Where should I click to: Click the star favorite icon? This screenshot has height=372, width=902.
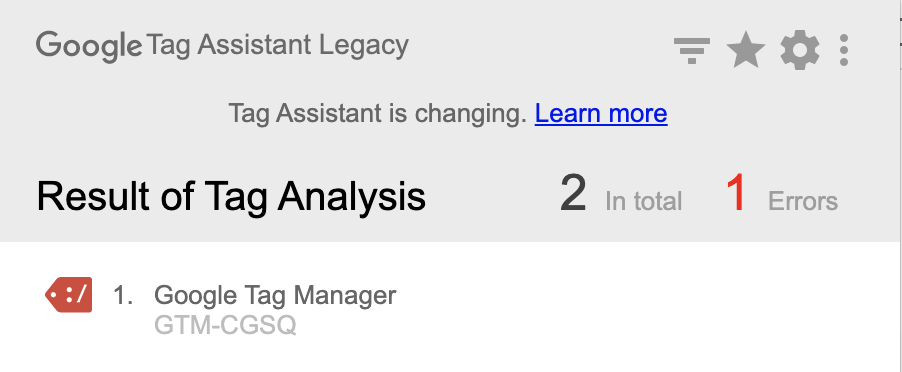(746, 50)
